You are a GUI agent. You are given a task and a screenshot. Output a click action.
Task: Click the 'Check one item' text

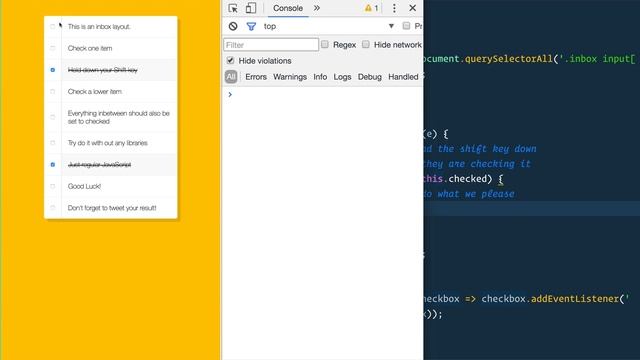(x=90, y=48)
